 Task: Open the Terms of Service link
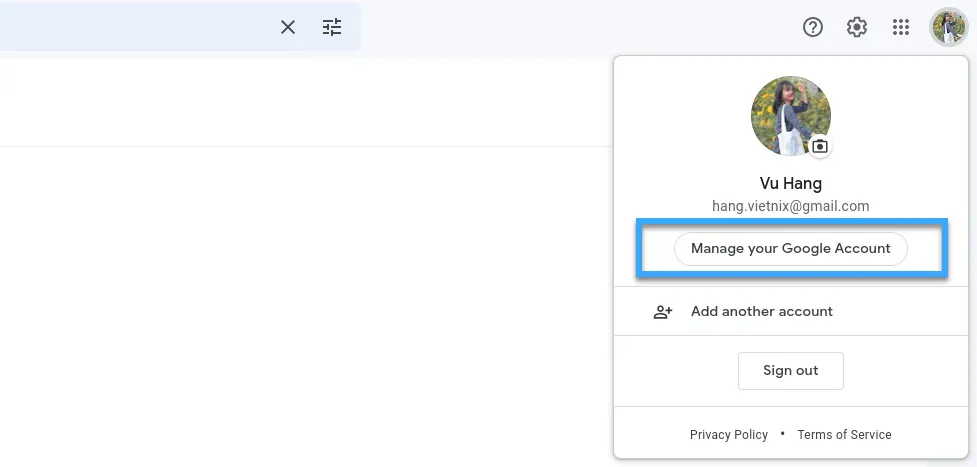coord(844,435)
